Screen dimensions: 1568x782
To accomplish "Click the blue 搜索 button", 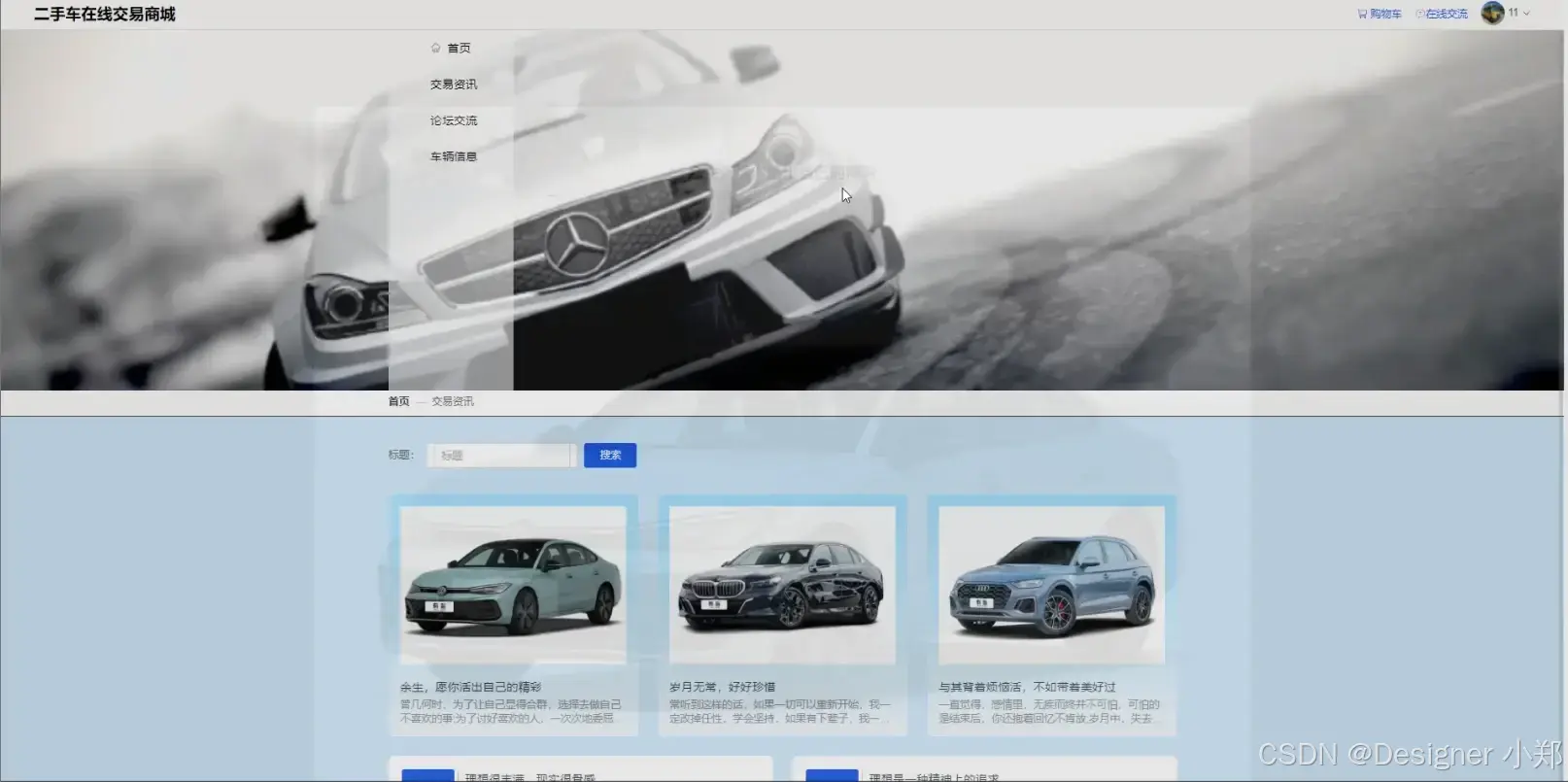I will tap(610, 456).
